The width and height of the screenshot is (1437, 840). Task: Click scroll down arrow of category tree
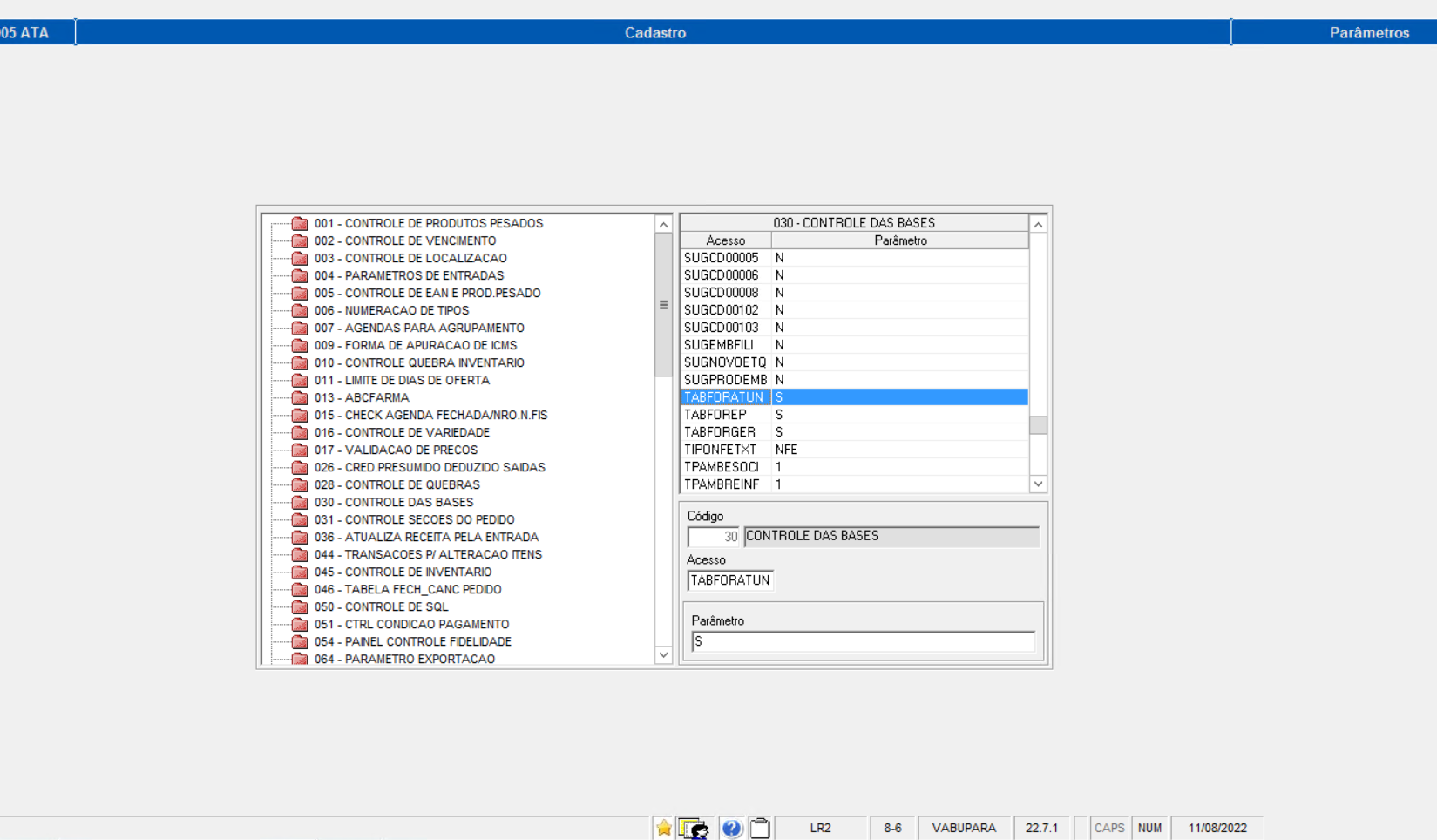pyautogui.click(x=663, y=655)
